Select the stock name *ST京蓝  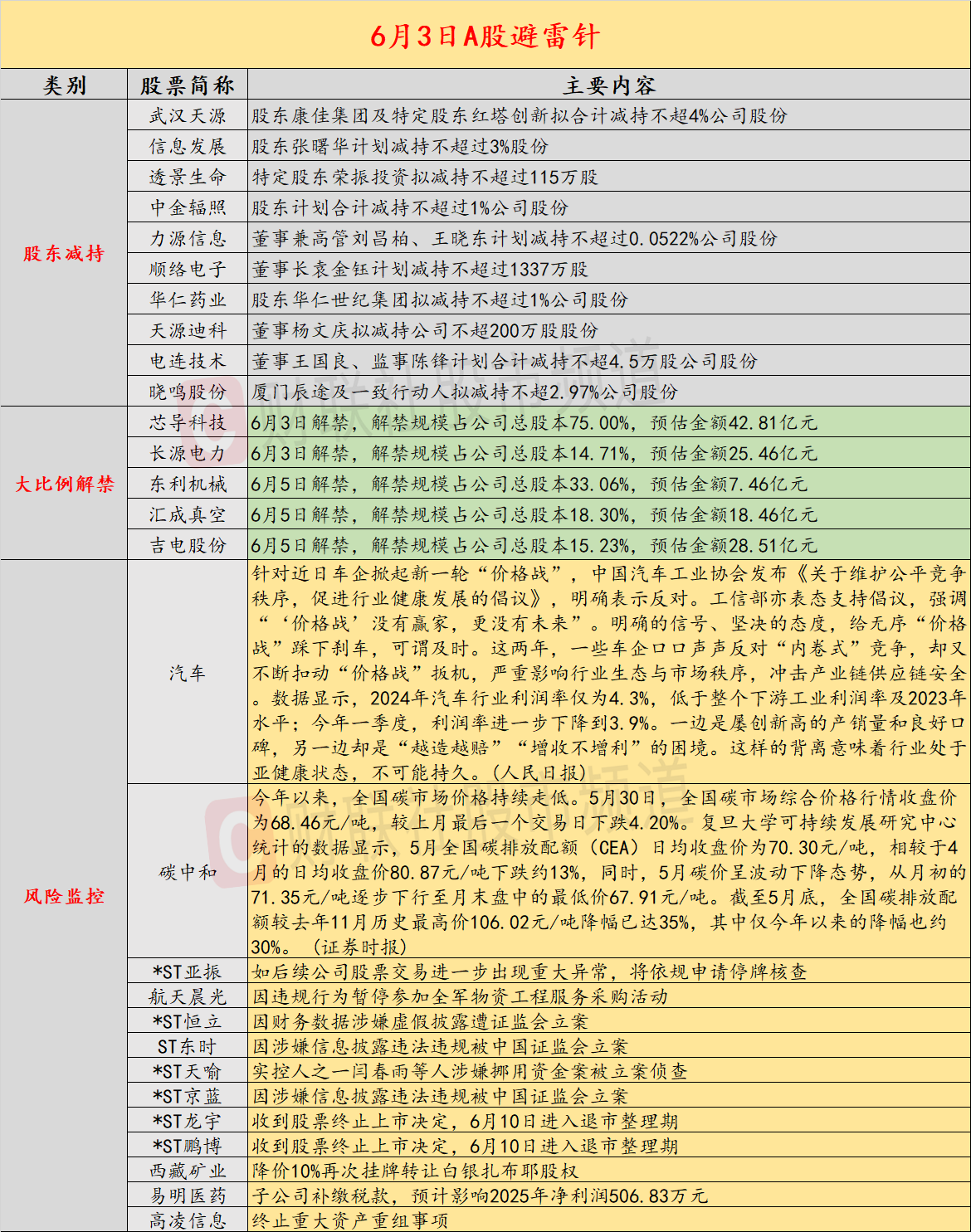[x=188, y=1097]
